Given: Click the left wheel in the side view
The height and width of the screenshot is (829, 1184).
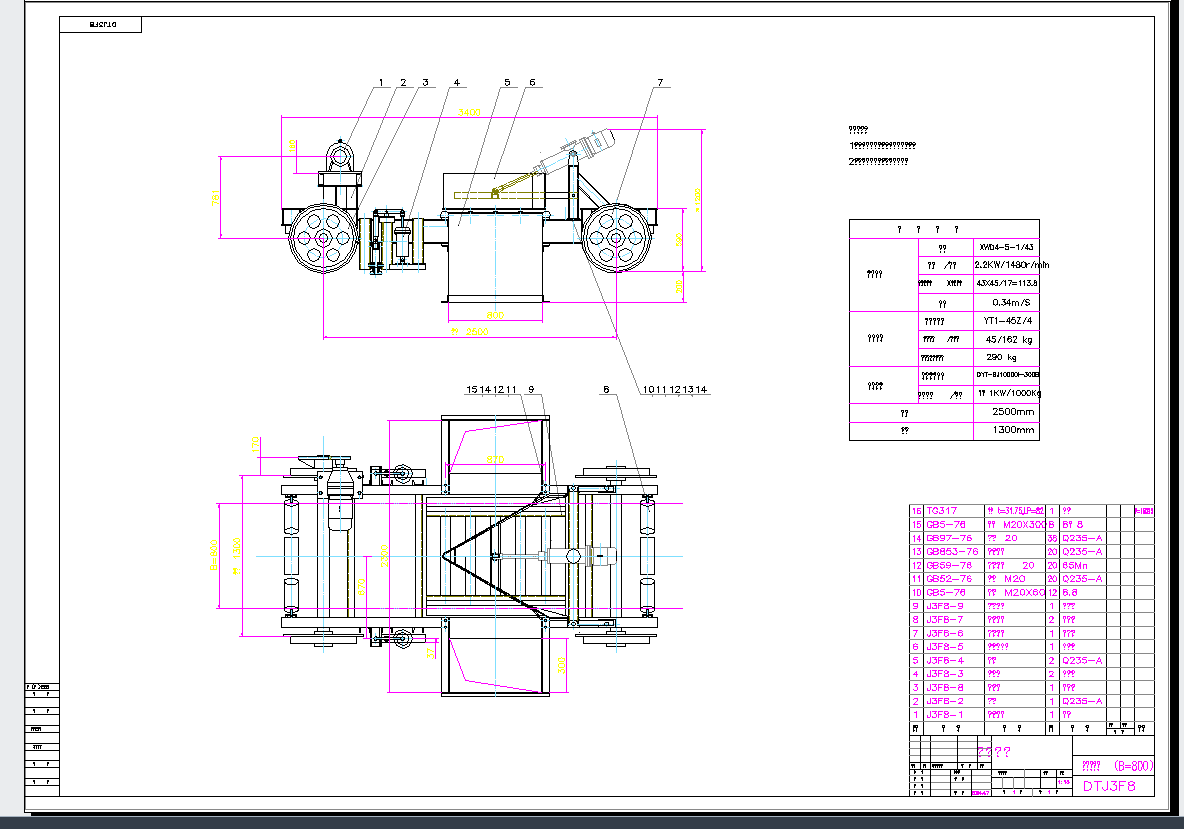Looking at the screenshot, I should [323, 238].
